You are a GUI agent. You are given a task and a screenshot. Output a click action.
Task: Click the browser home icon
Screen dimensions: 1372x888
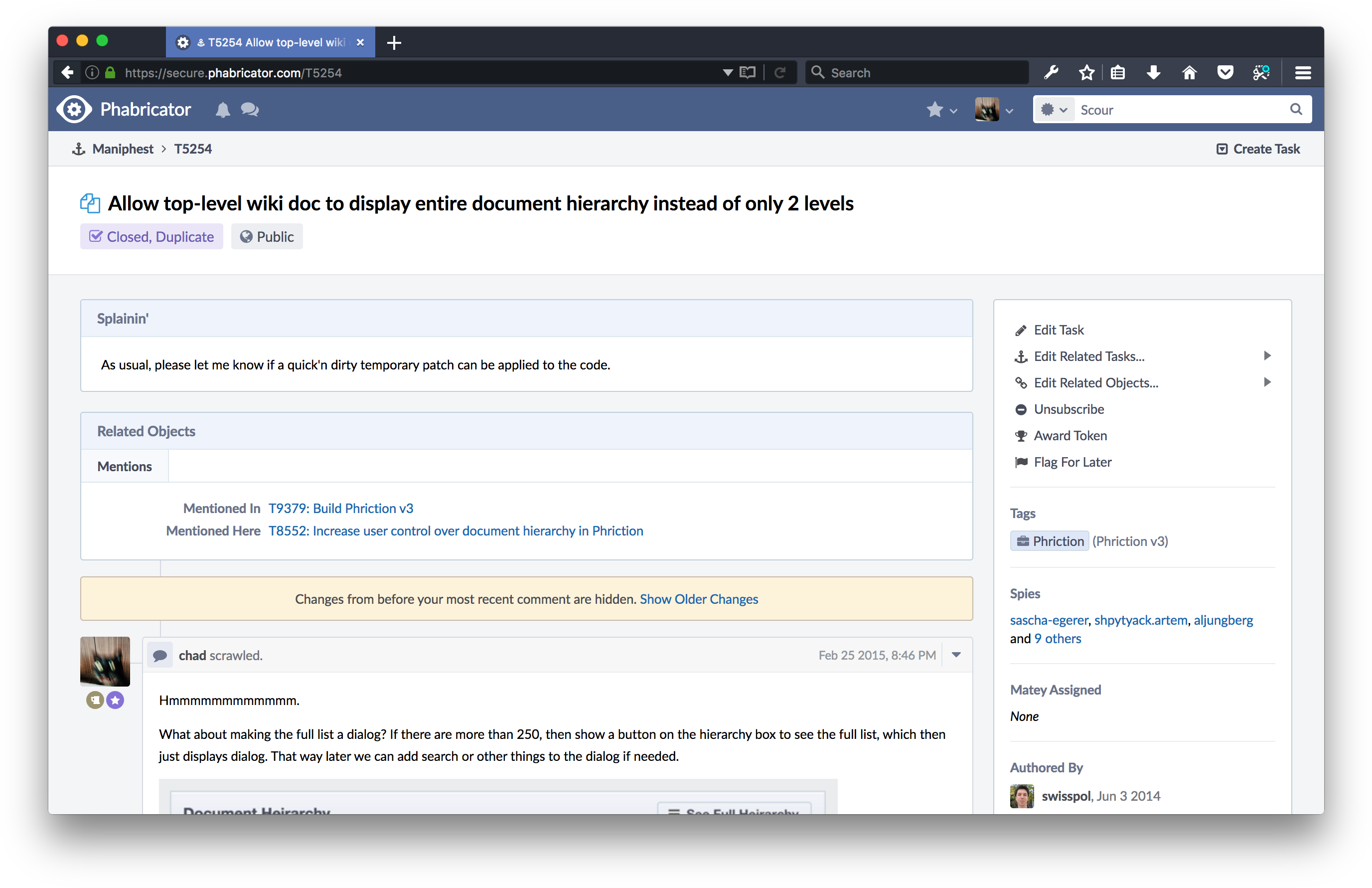pyautogui.click(x=1189, y=73)
